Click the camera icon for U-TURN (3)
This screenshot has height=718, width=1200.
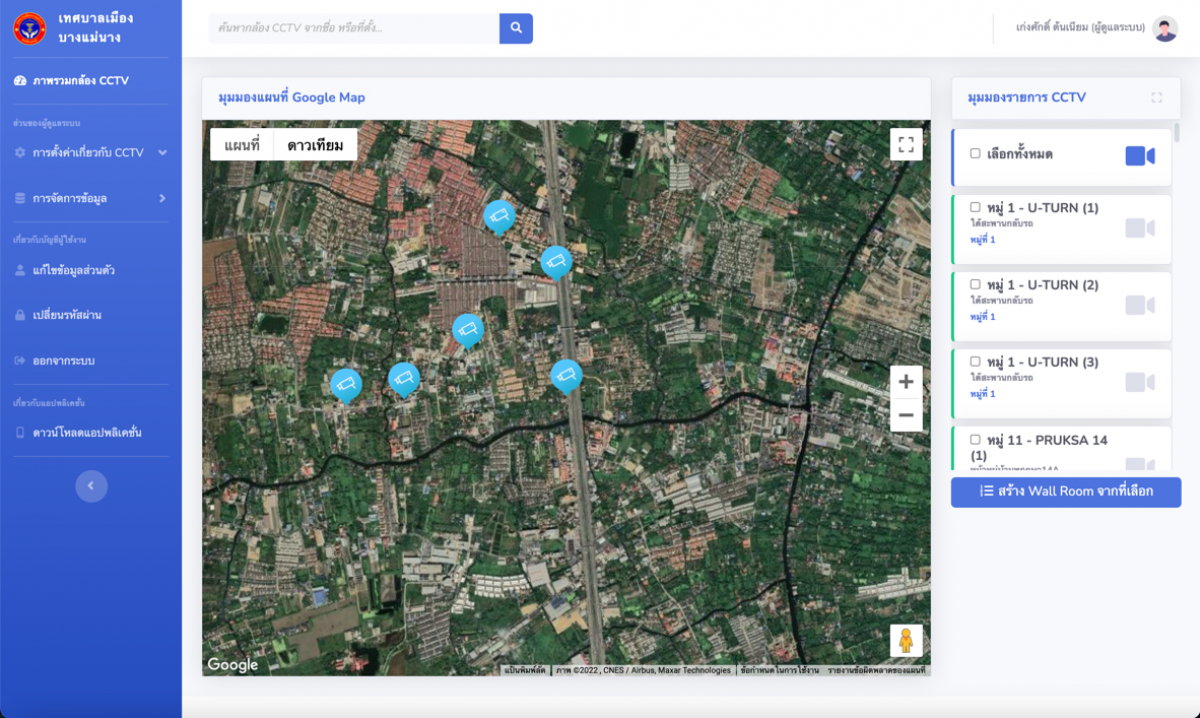pyautogui.click(x=1140, y=382)
